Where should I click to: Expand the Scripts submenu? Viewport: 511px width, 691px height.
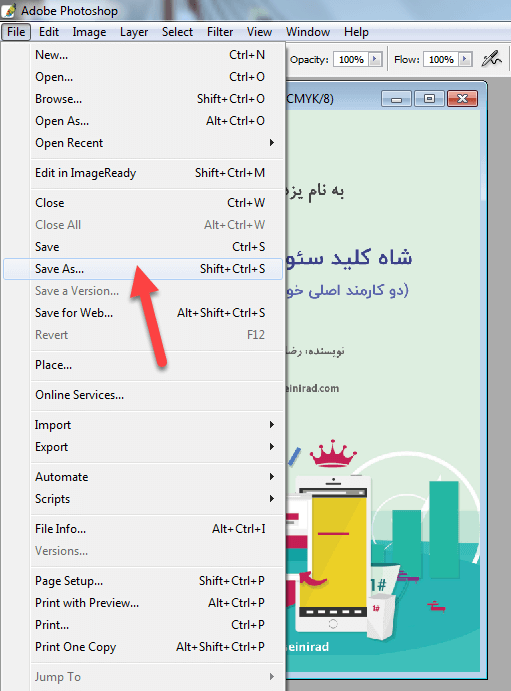[143, 499]
